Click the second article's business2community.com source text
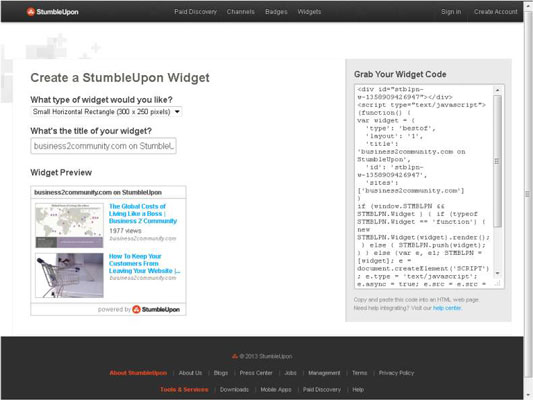 (143, 278)
